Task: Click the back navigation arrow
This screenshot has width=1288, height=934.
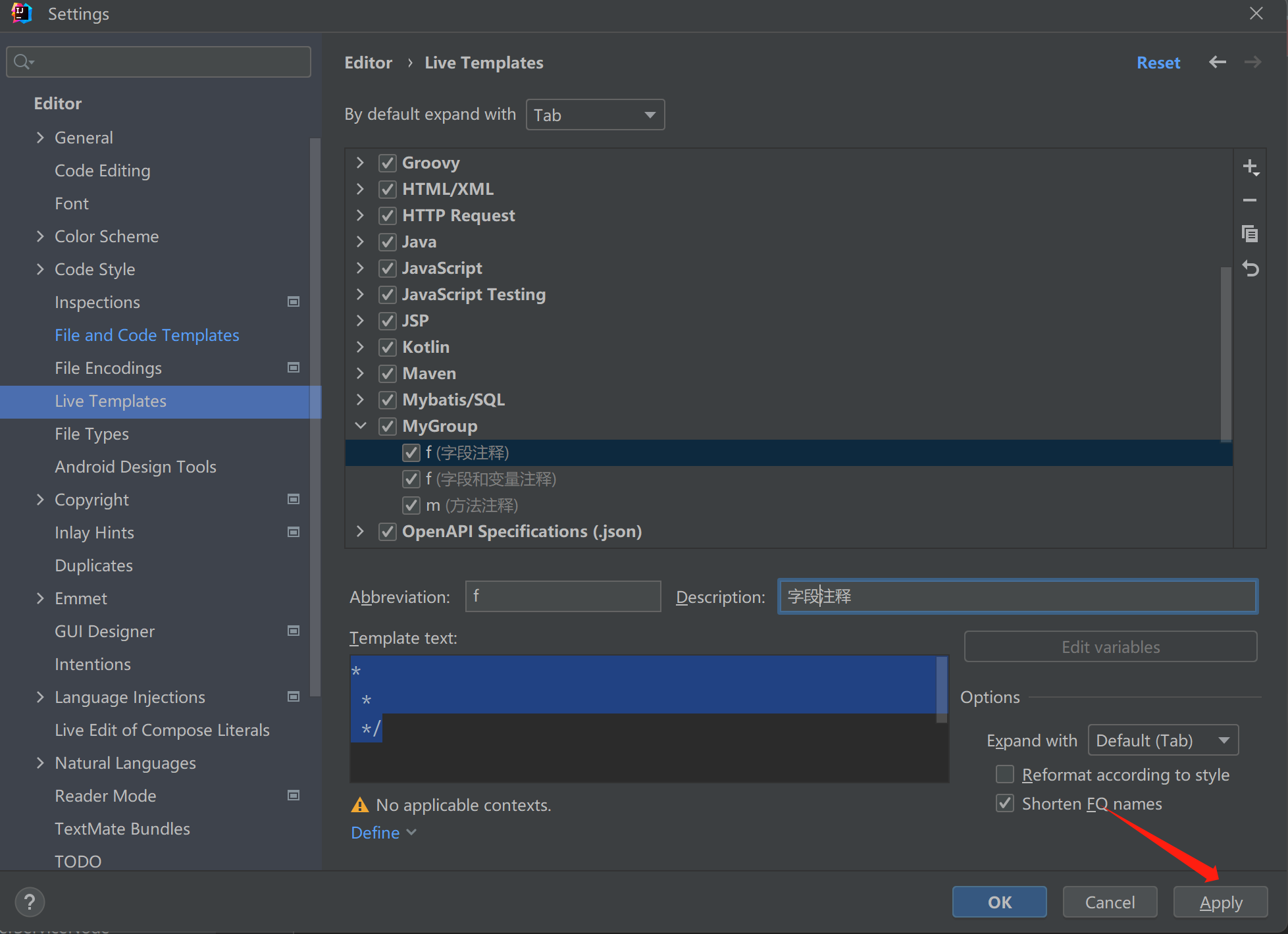Action: [x=1218, y=62]
